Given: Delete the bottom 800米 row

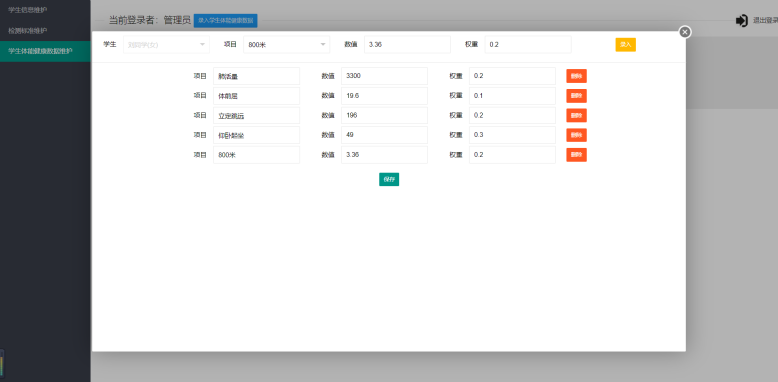Looking at the screenshot, I should [577, 155].
